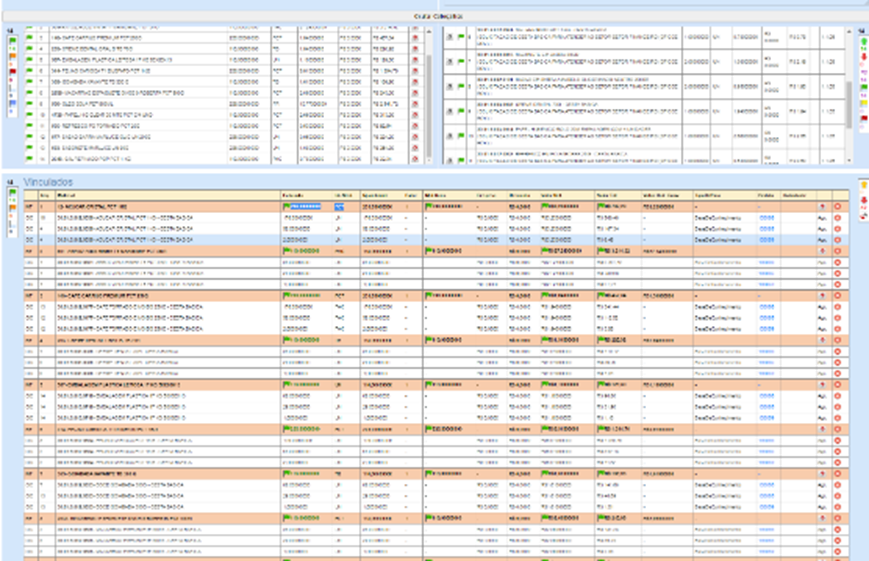This screenshot has height=561, width=869.
Task: Select the red flag in the top-left legend
Action: click(12, 72)
